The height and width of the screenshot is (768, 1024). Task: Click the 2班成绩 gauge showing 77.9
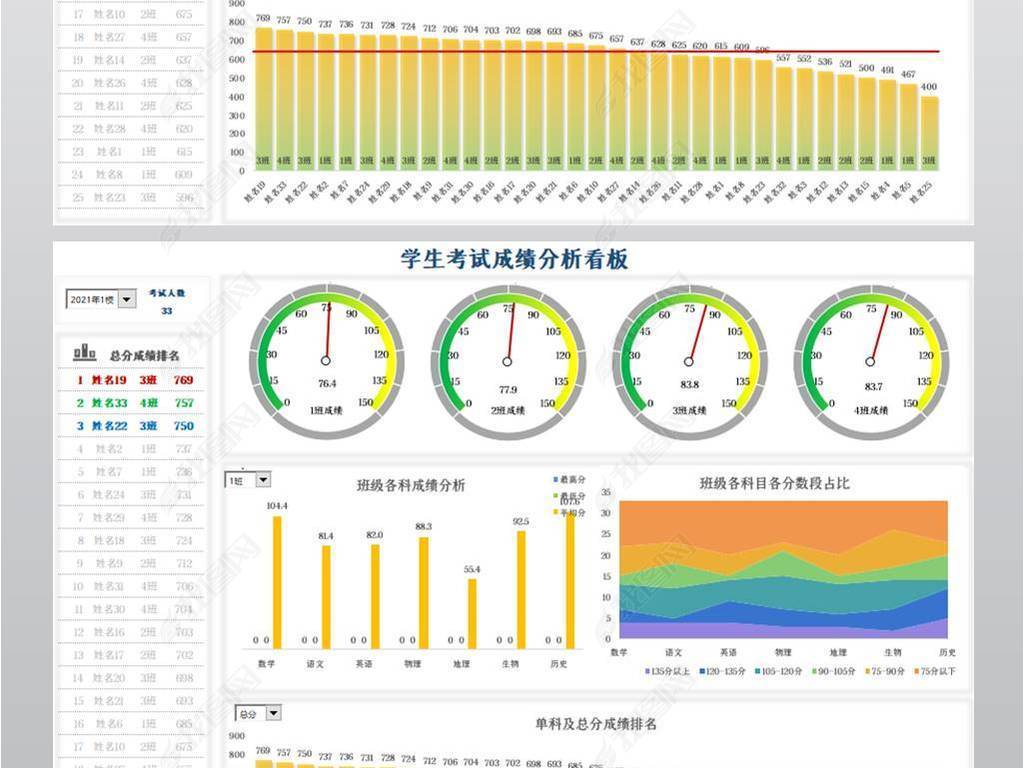click(x=507, y=361)
